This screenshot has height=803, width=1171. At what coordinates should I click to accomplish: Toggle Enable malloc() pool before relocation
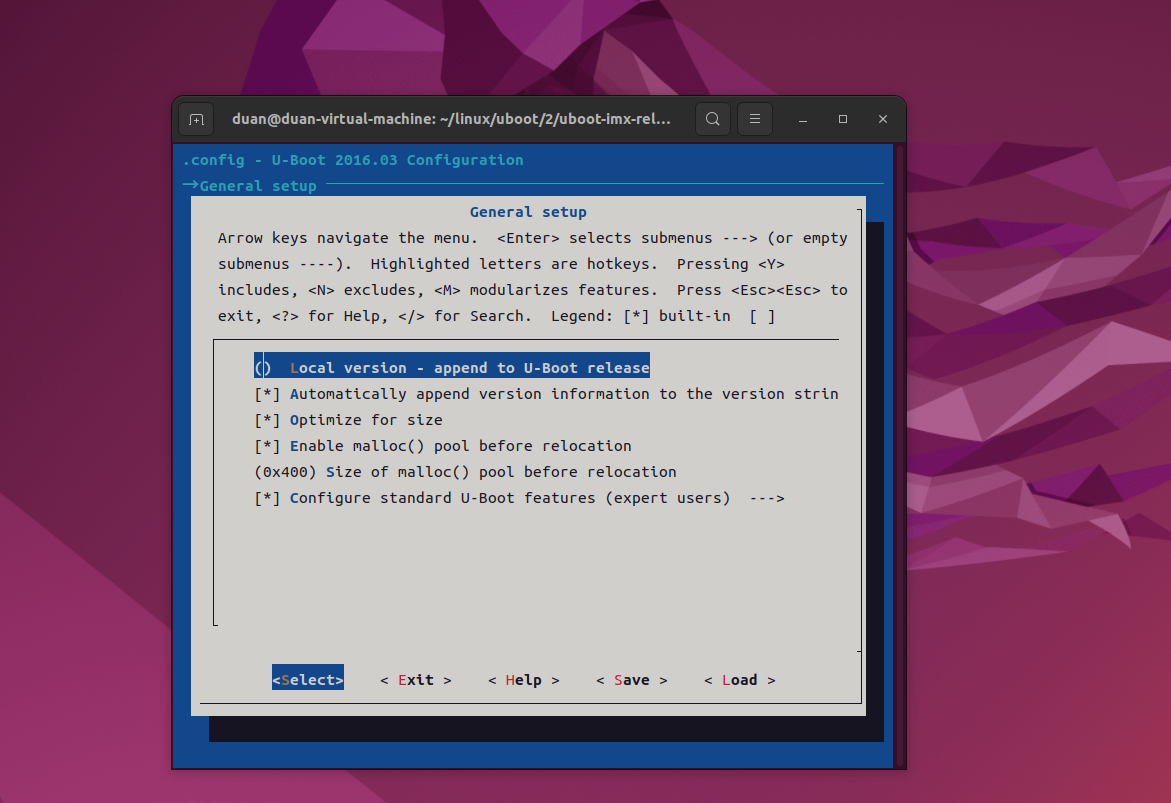pyautogui.click(x=443, y=446)
